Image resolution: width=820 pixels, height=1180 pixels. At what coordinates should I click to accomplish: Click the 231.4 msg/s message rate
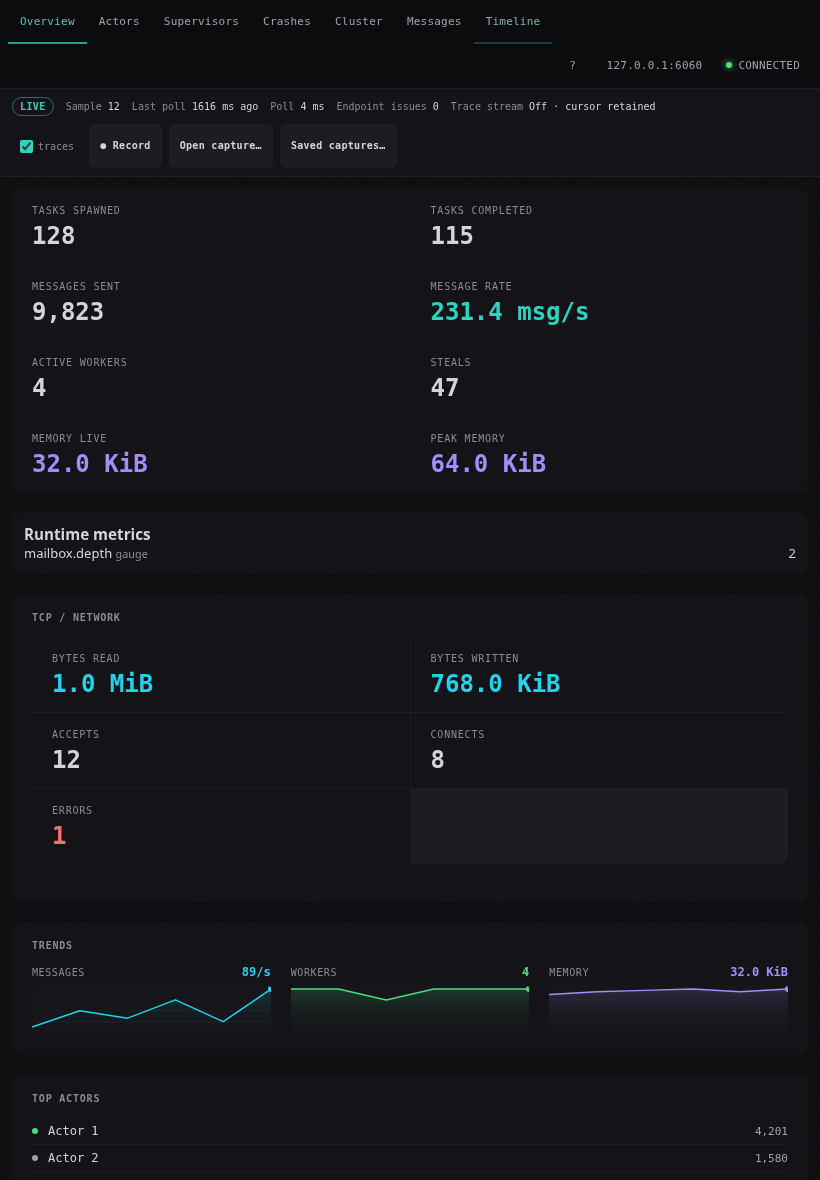click(509, 312)
